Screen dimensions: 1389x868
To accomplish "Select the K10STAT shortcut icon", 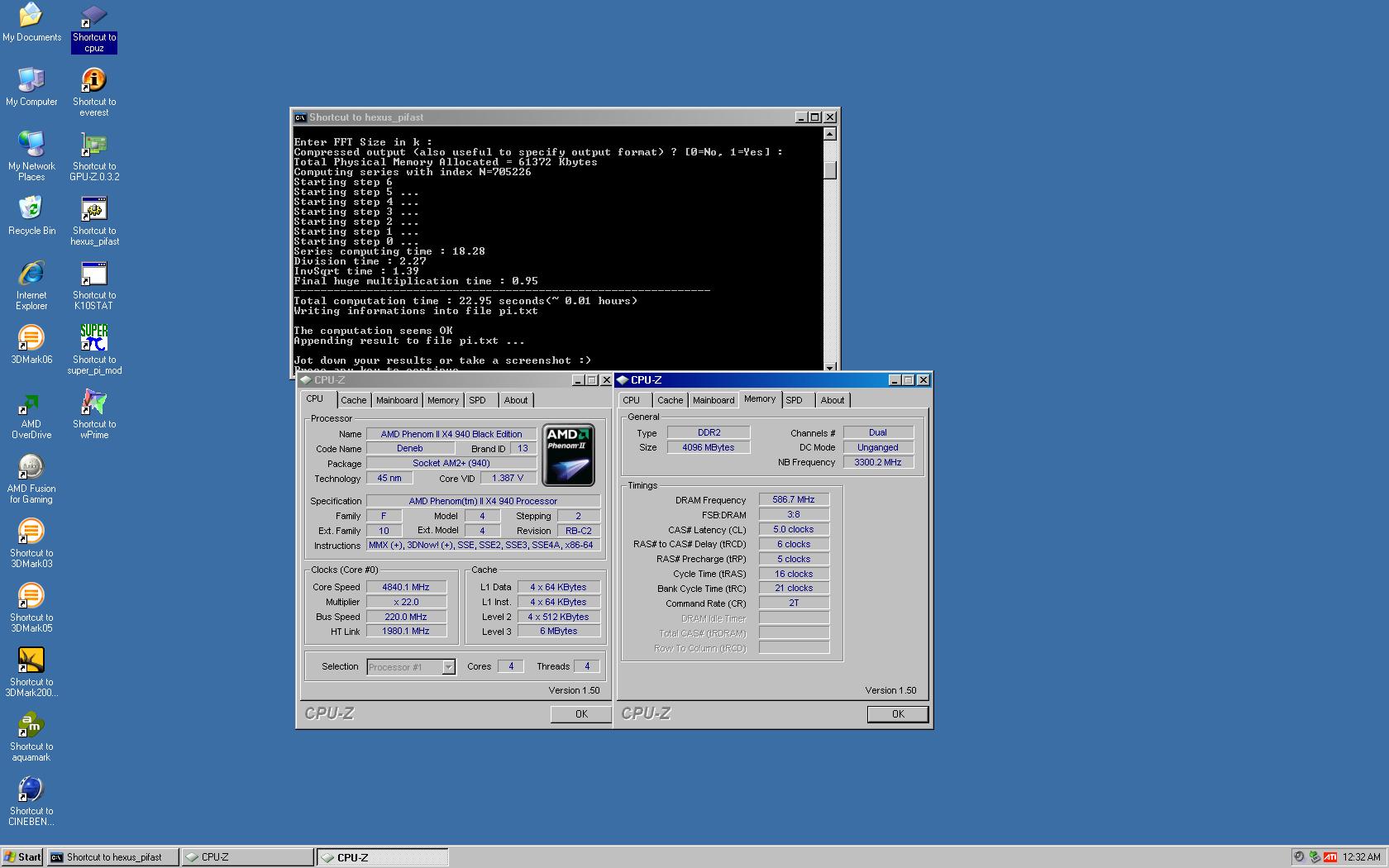I will click(x=94, y=286).
